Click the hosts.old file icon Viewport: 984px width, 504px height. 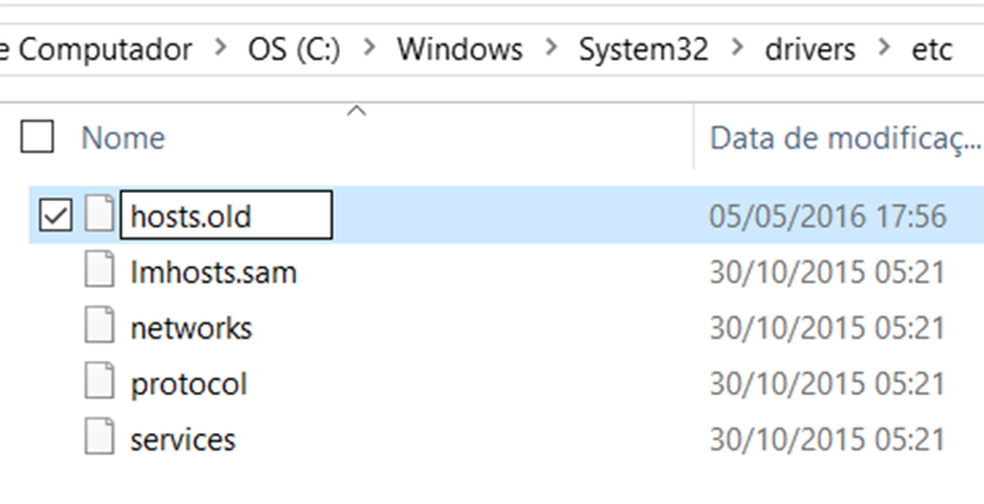coord(99,215)
